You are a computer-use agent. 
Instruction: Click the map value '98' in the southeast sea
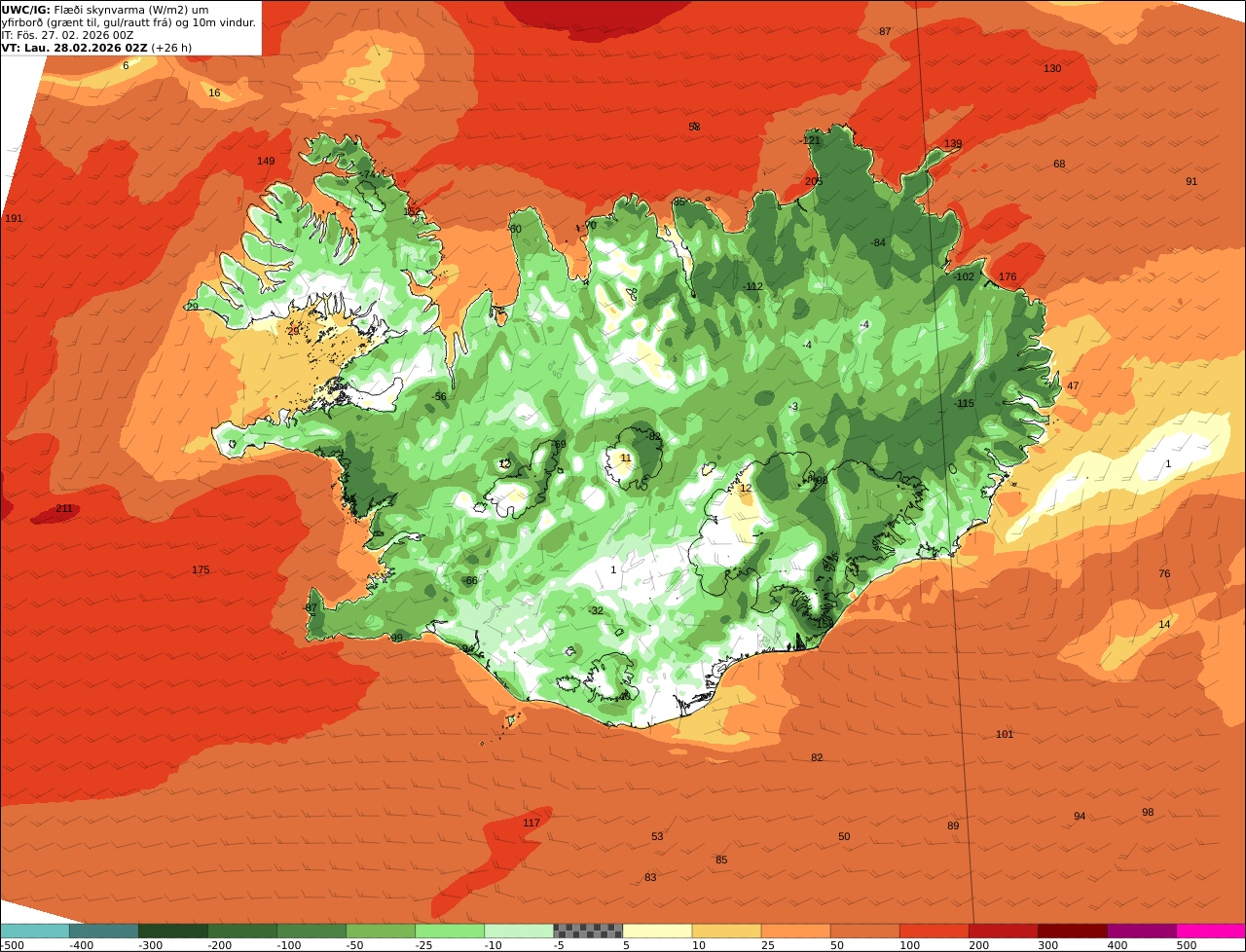click(1148, 812)
